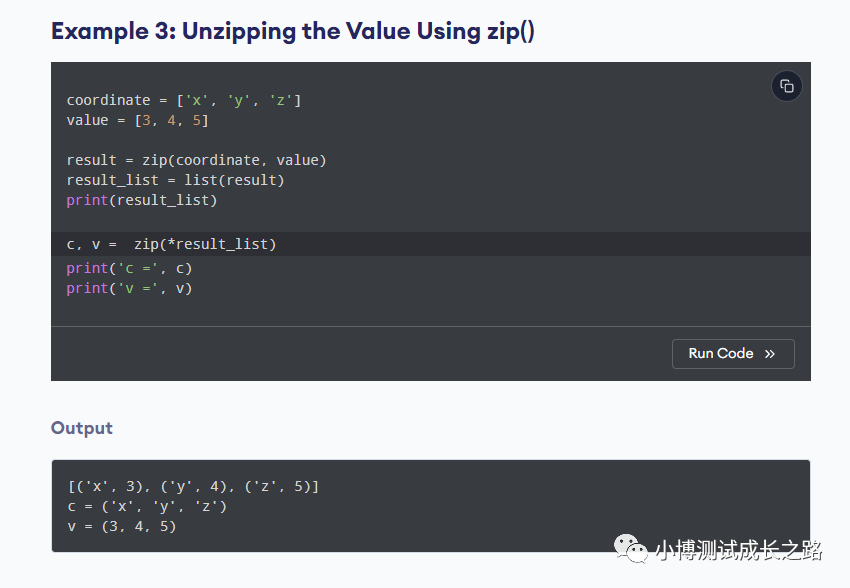The image size is (850, 588).
Task: Click the copy code icon
Action: [x=787, y=86]
